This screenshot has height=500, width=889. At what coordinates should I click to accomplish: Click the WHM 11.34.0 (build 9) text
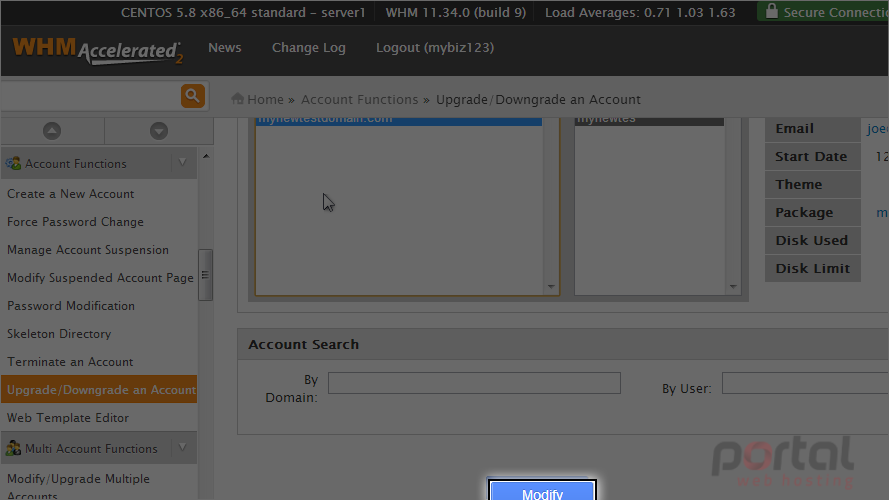[x=456, y=12]
